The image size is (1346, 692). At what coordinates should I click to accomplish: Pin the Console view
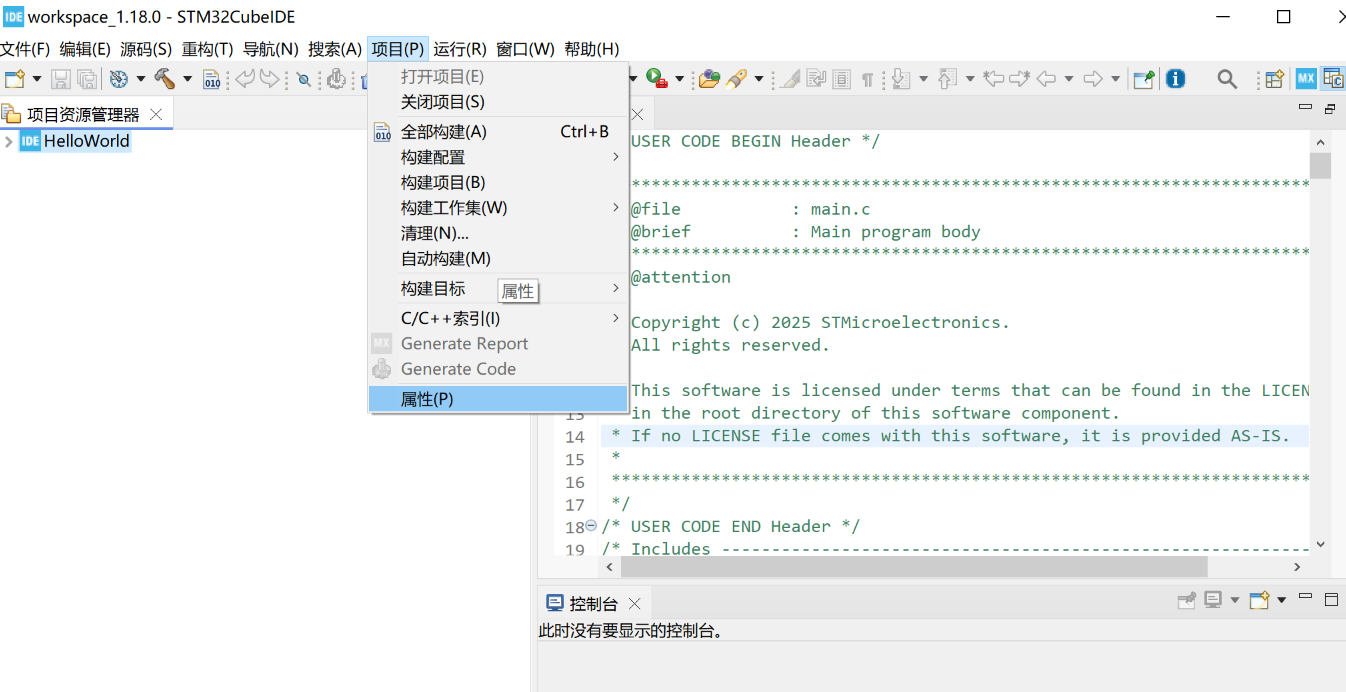(1187, 600)
